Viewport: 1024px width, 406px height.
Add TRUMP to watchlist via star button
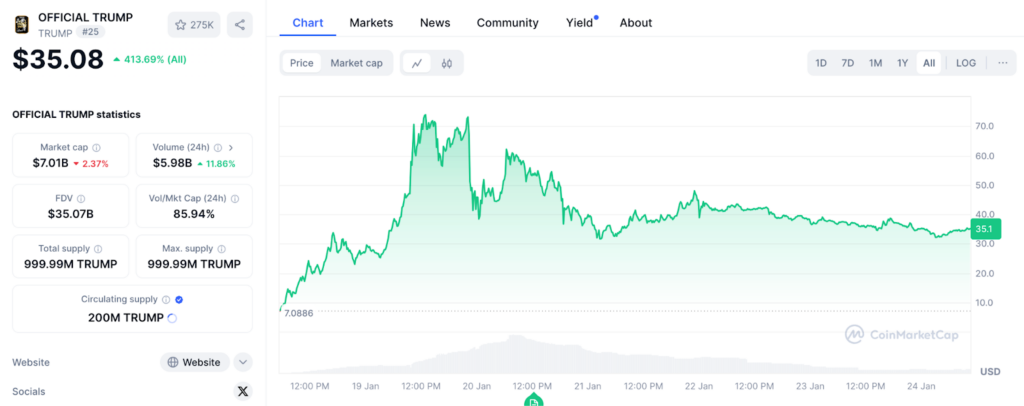tap(195, 24)
